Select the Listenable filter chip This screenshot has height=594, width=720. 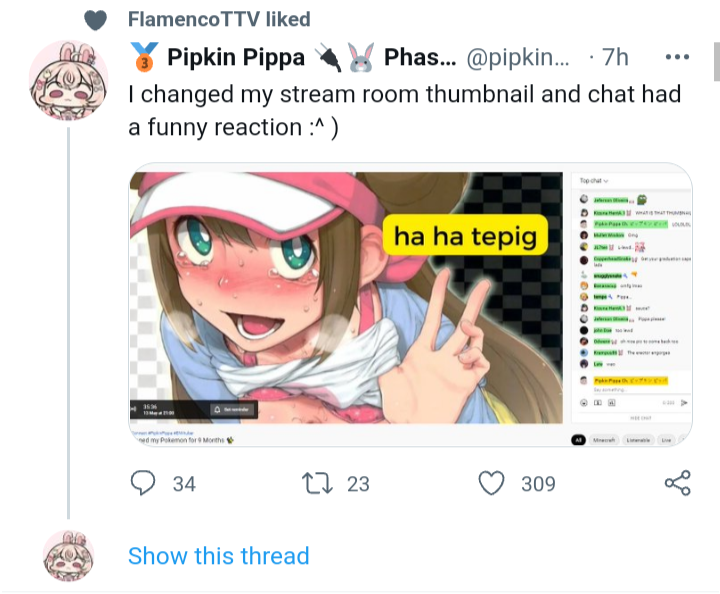point(637,440)
